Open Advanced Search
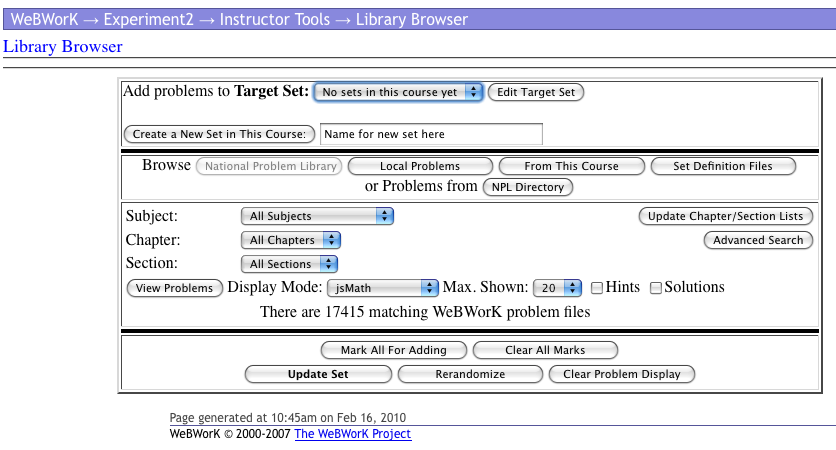836x450 pixels. [x=758, y=240]
